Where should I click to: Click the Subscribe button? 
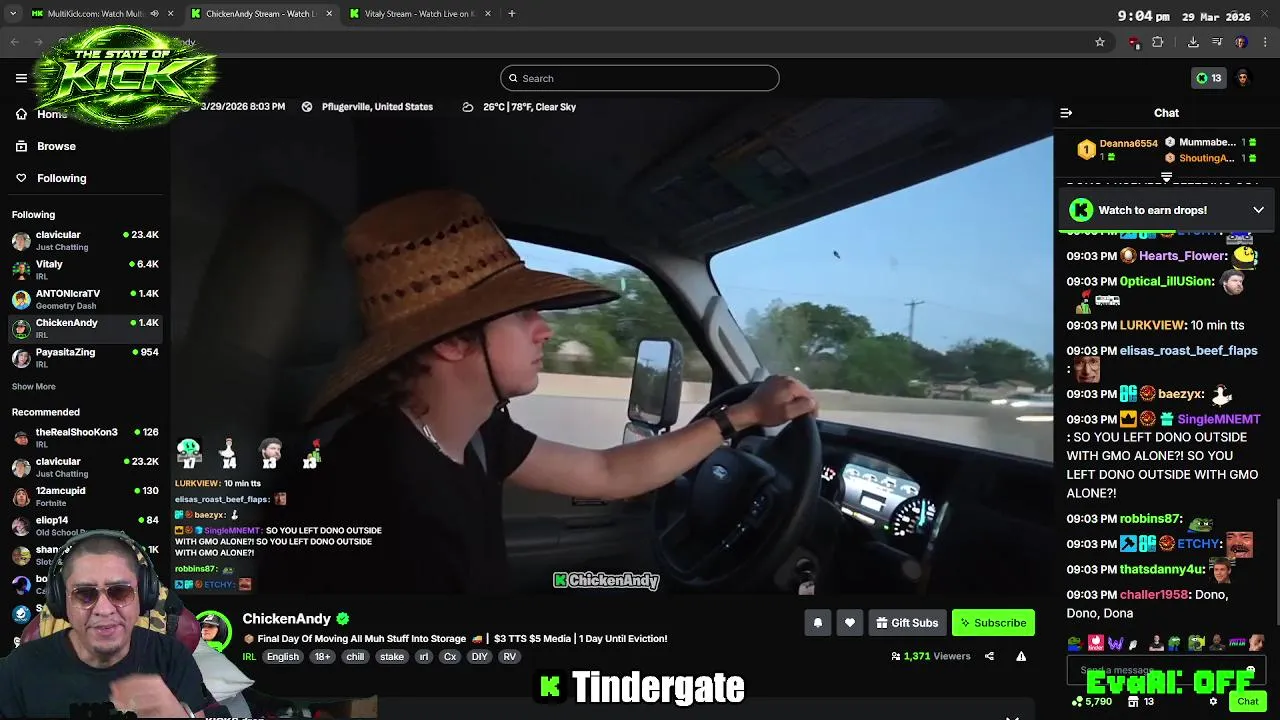993,623
